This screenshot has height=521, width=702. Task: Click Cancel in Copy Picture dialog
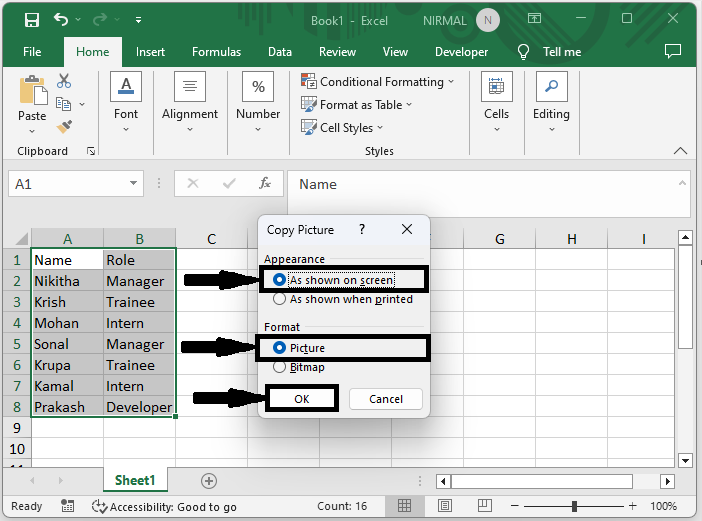click(385, 399)
